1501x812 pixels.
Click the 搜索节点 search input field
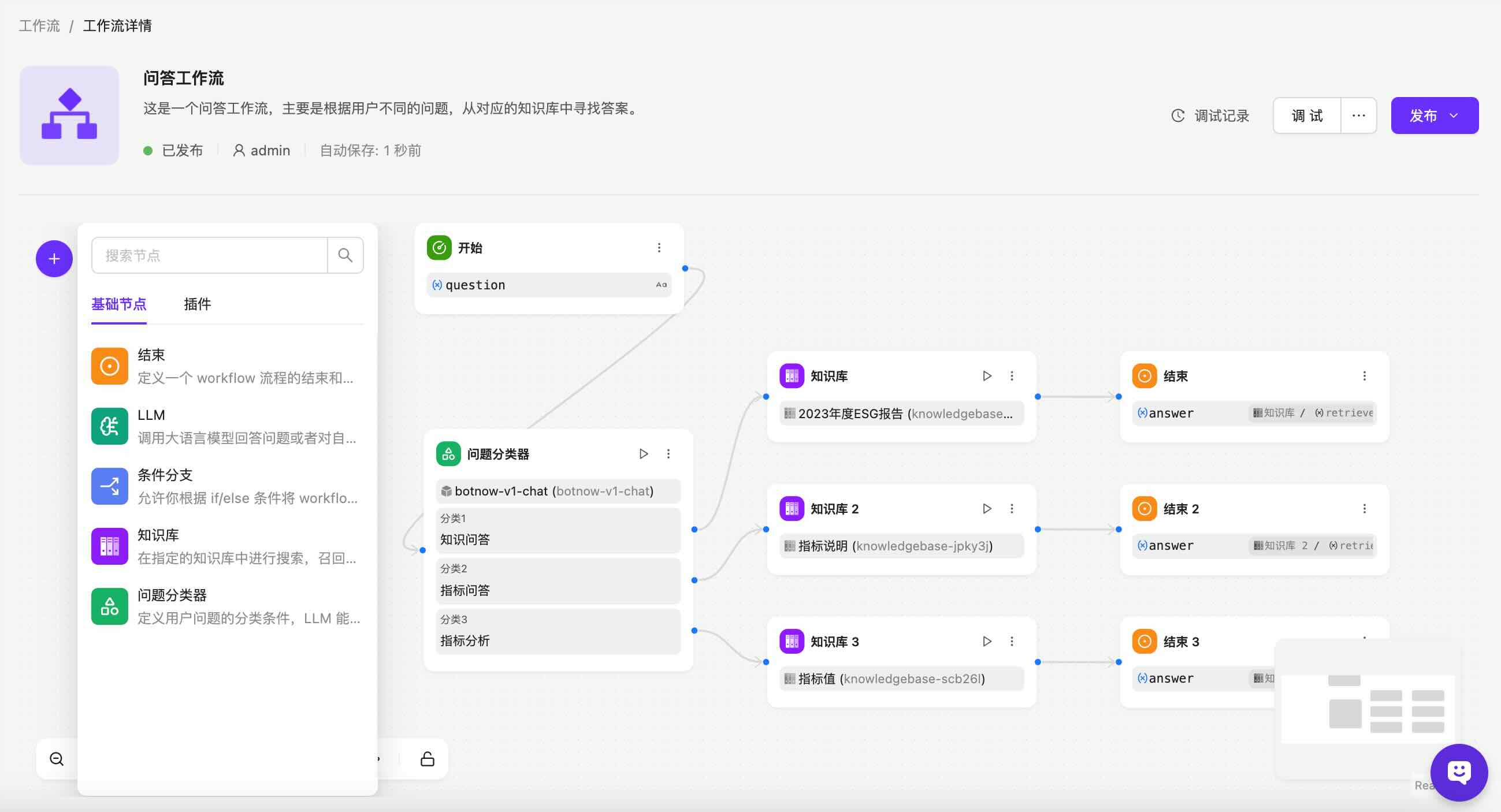pos(210,255)
